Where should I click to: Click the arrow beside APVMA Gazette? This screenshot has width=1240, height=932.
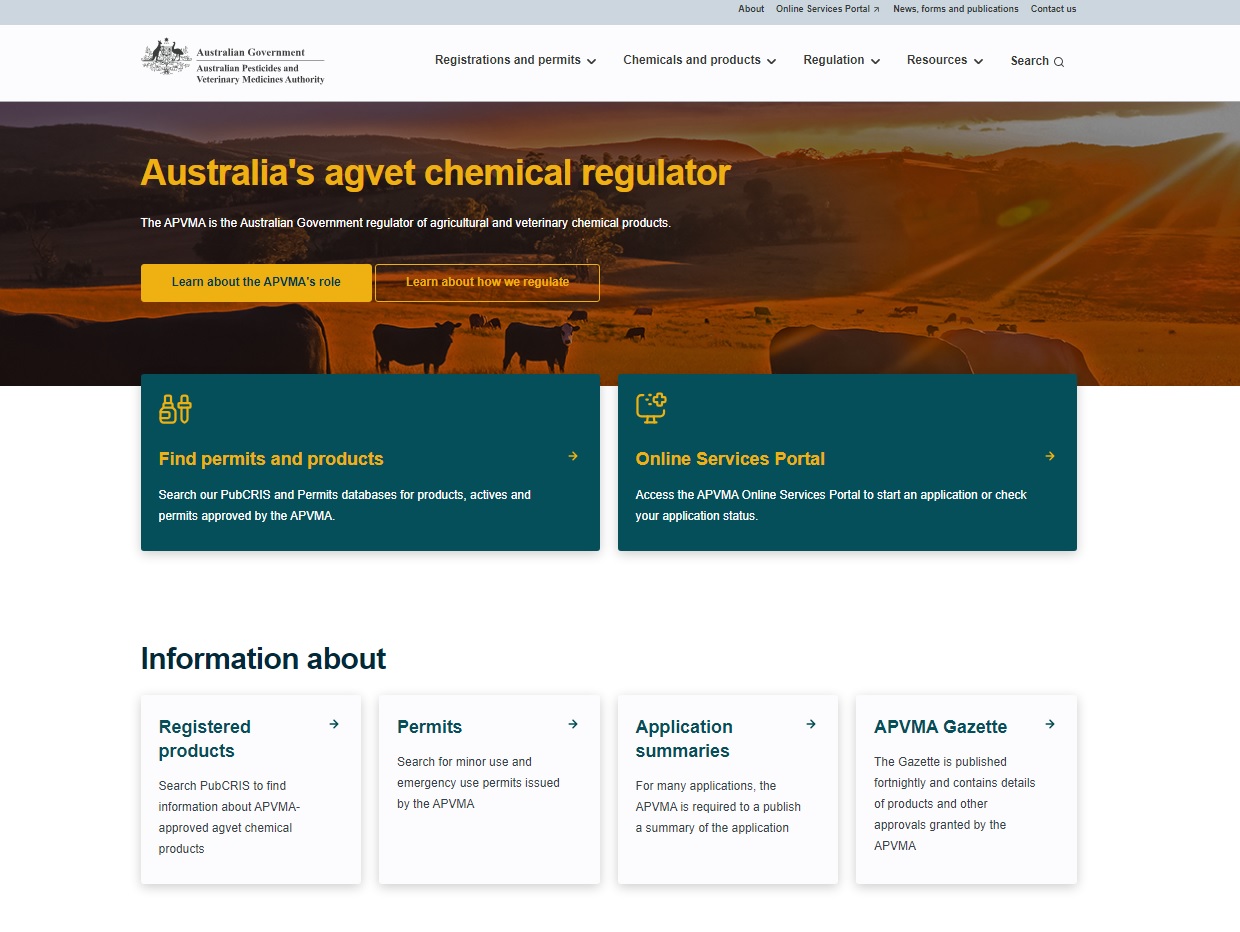point(1050,724)
